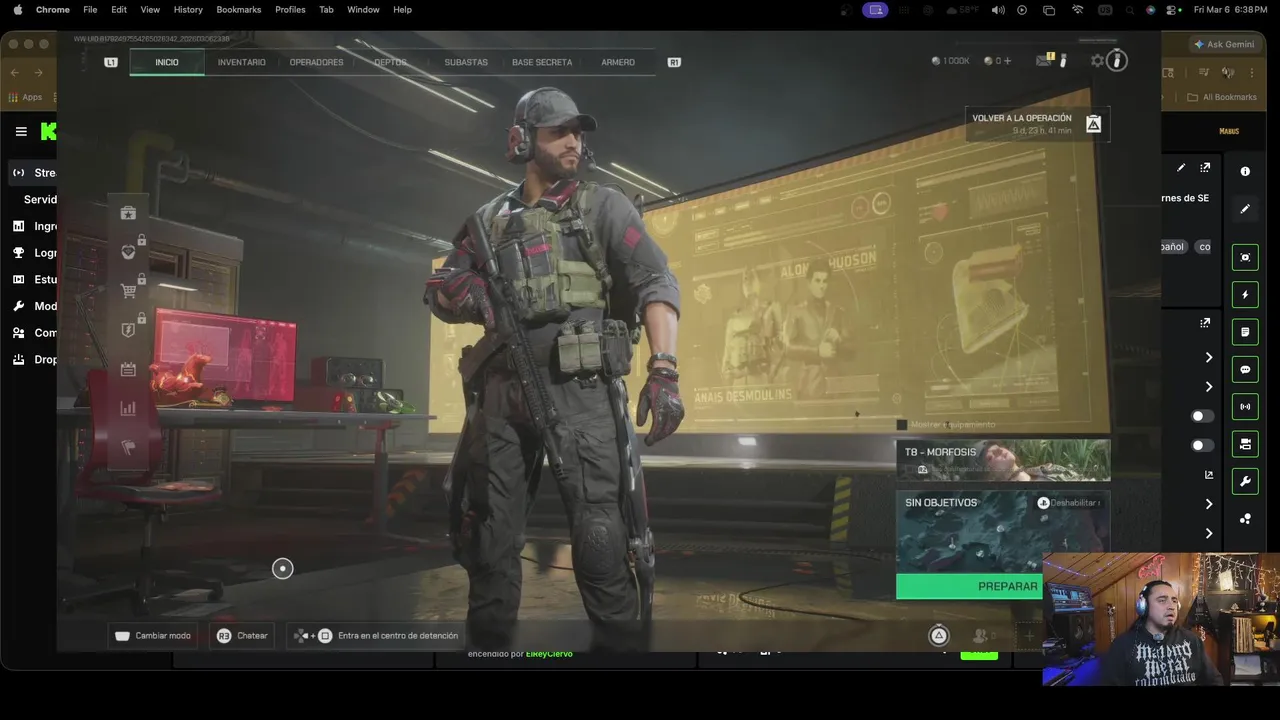The width and height of the screenshot is (1280, 720).
Task: Open the shopping cart store icon
Action: [128, 291]
